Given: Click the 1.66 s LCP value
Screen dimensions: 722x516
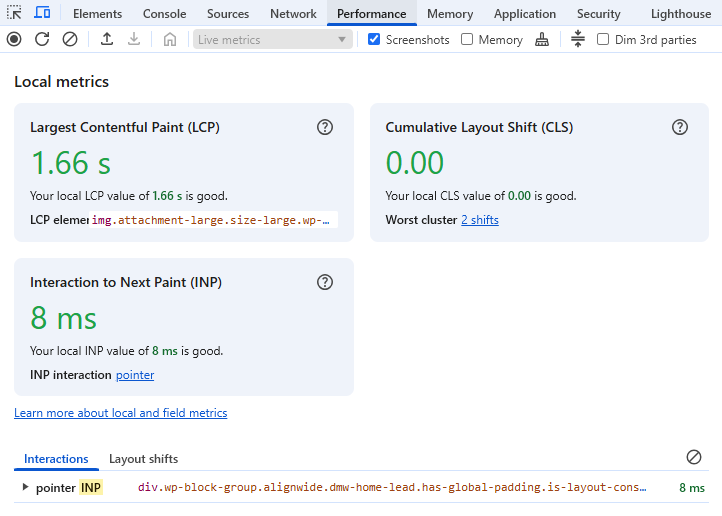Looking at the screenshot, I should (71, 163).
